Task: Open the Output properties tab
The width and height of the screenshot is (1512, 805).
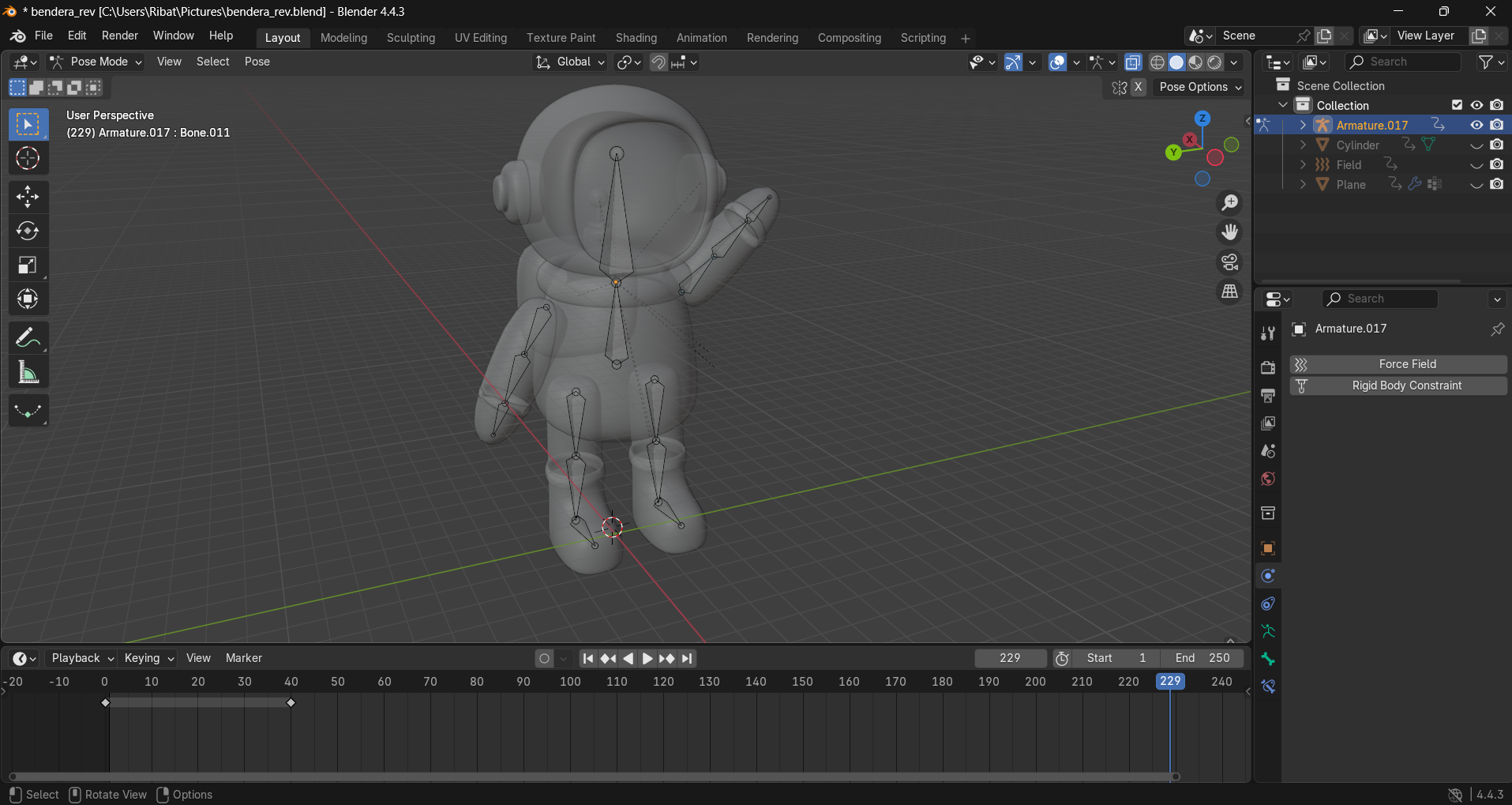Action: [x=1268, y=395]
